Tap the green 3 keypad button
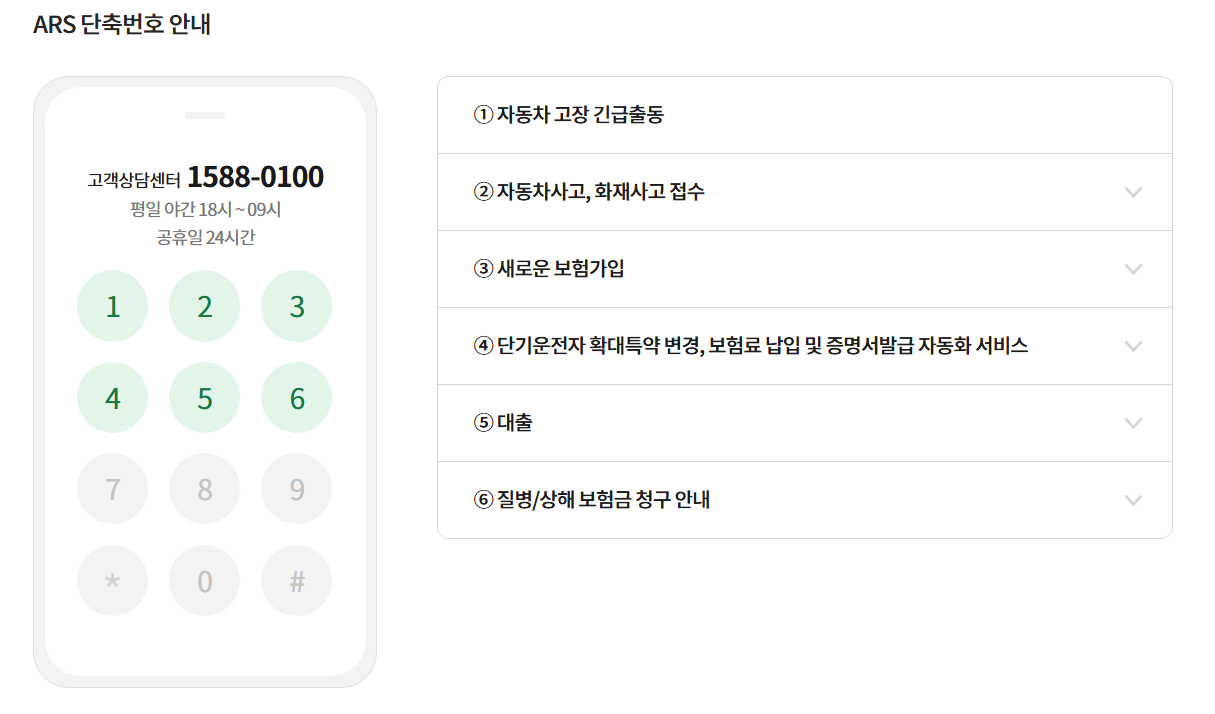The width and height of the screenshot is (1215, 714). click(296, 306)
